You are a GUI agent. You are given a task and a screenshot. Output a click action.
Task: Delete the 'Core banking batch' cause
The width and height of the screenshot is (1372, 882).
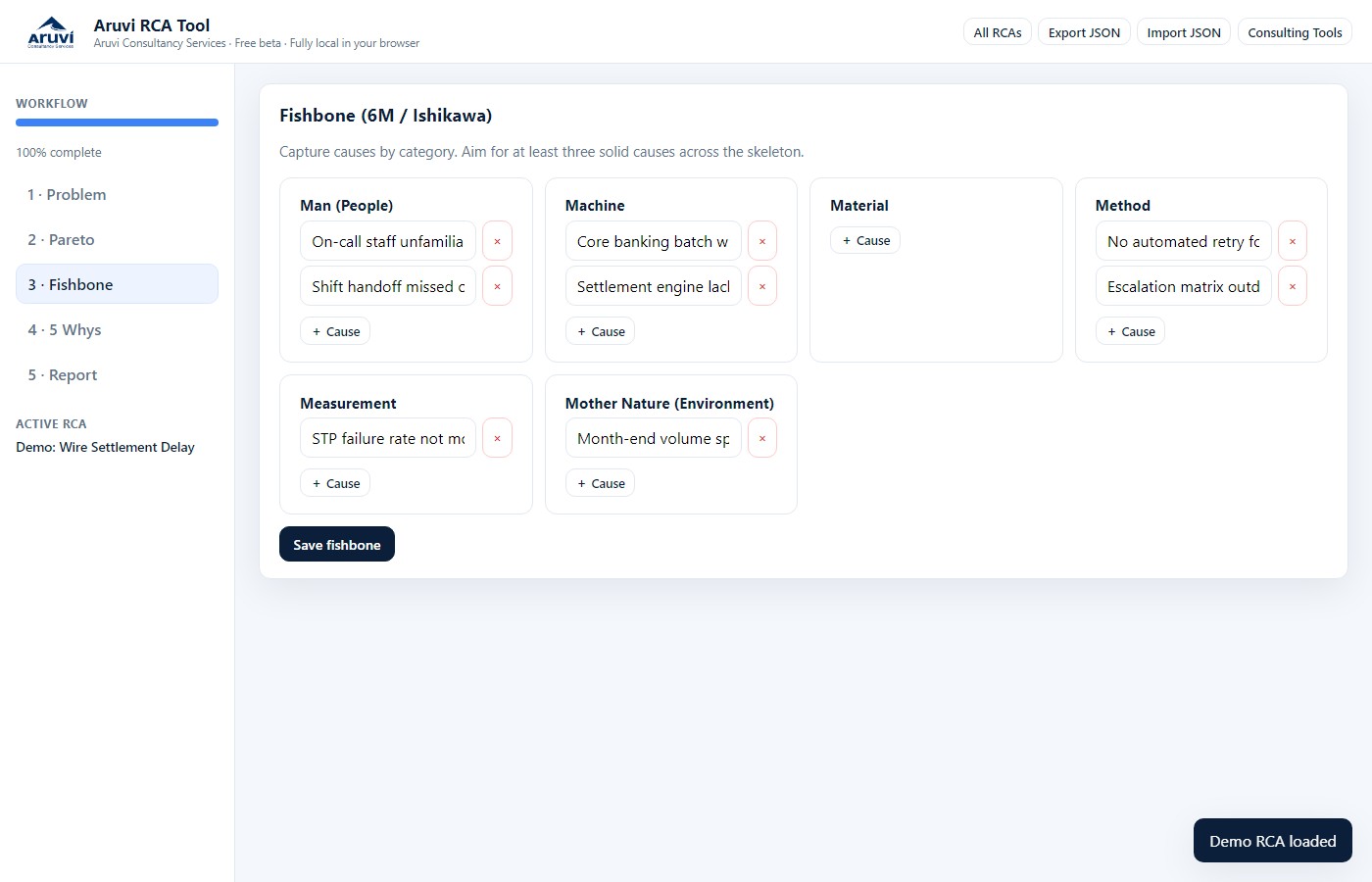pos(762,241)
